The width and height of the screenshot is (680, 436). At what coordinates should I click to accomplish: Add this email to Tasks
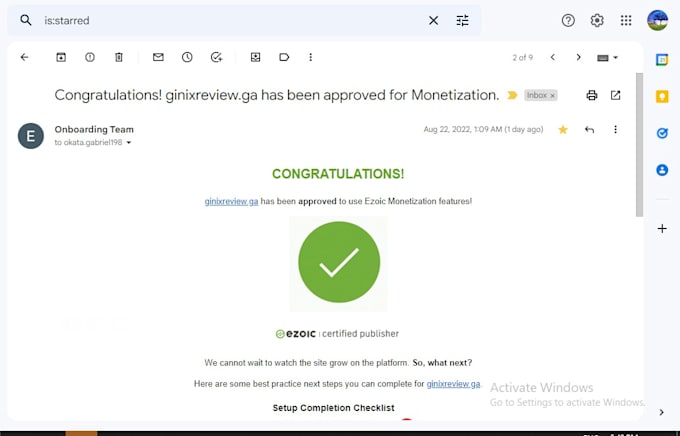pos(216,57)
